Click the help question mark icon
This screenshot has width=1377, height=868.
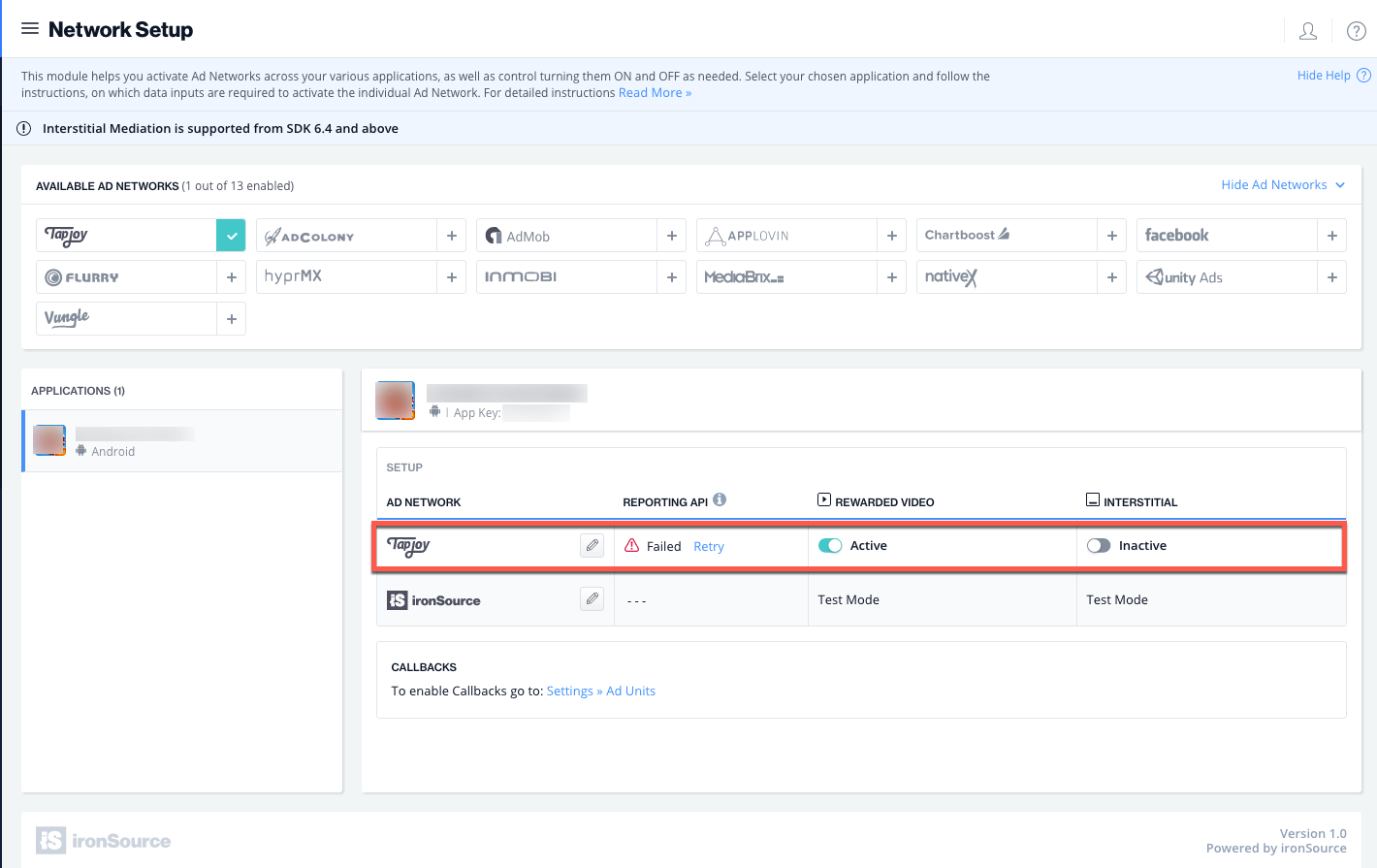pyautogui.click(x=1356, y=31)
